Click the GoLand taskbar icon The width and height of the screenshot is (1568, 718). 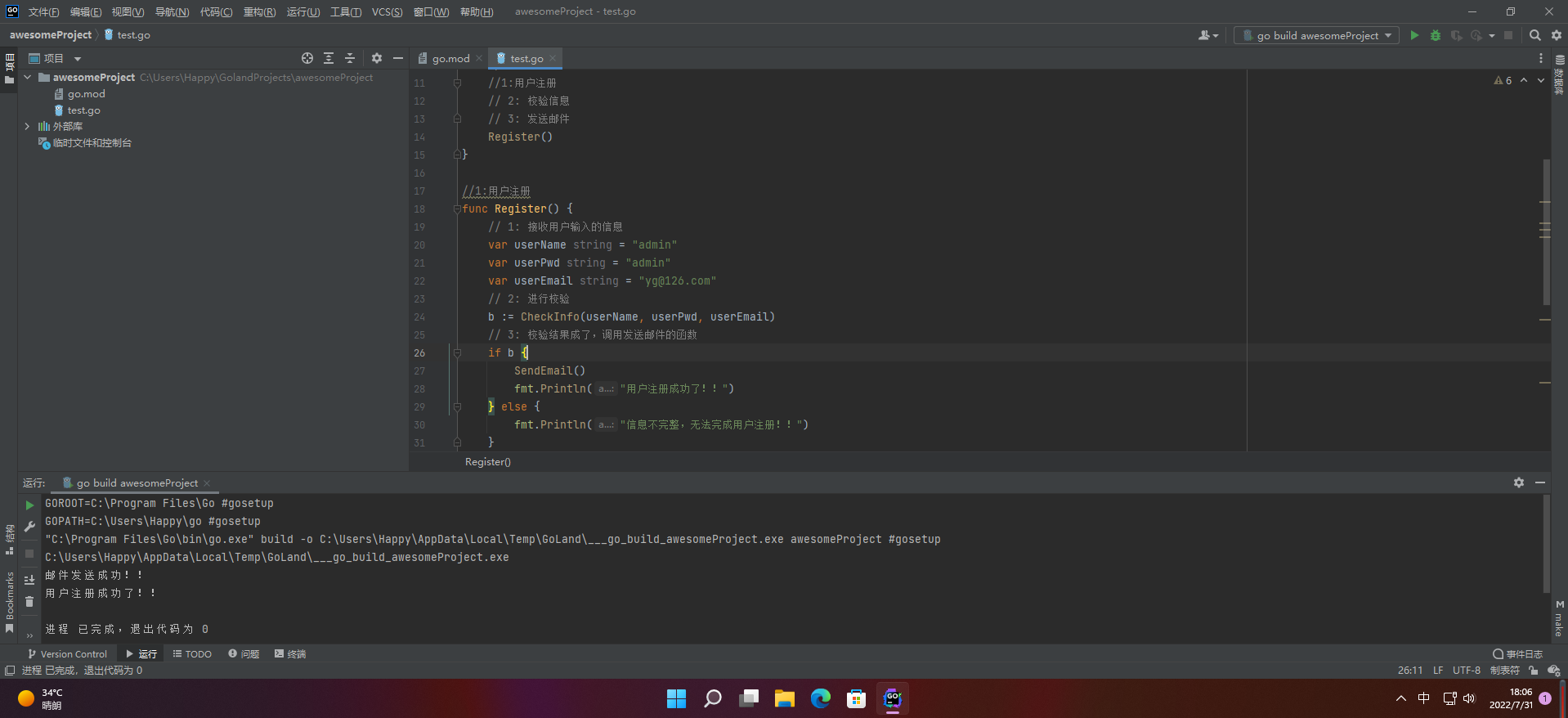coord(893,698)
